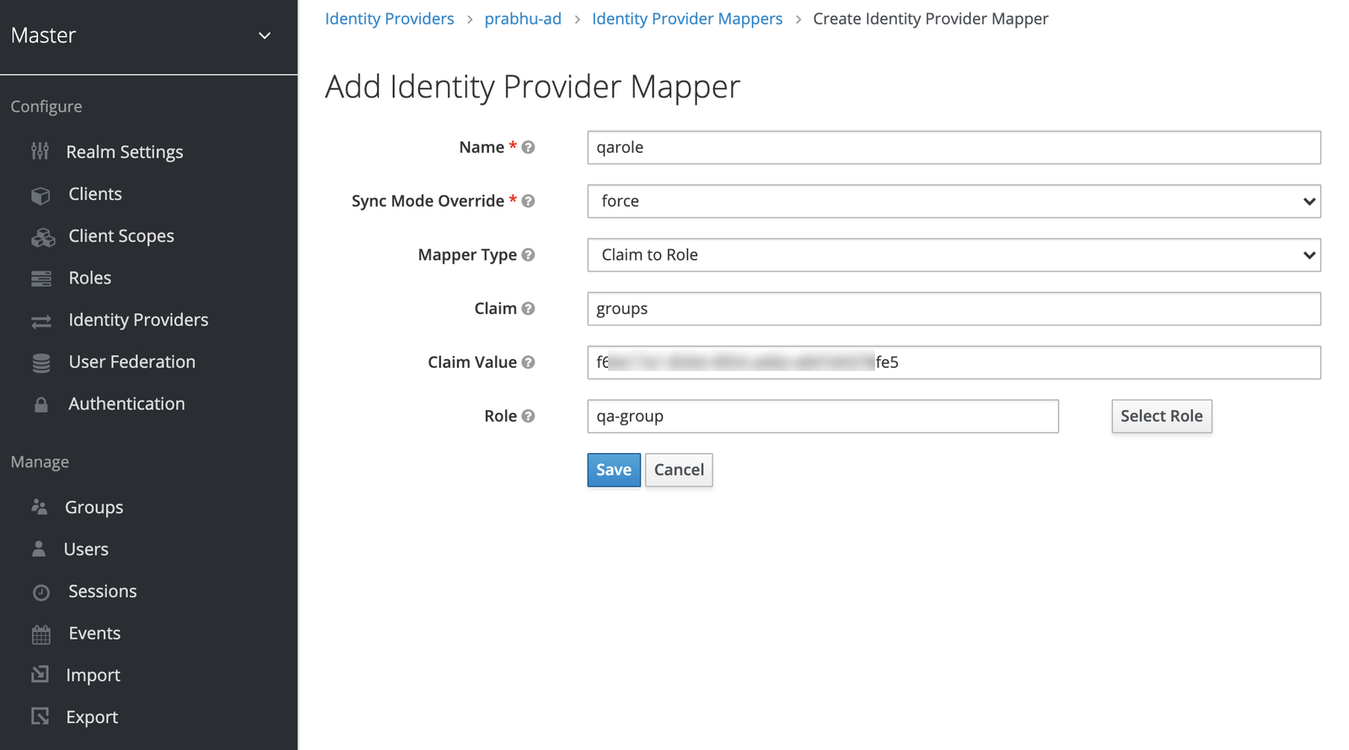Screen dimensions: 1349x750
Task: Click the Clients cube icon in sidebar
Action: 41,195
